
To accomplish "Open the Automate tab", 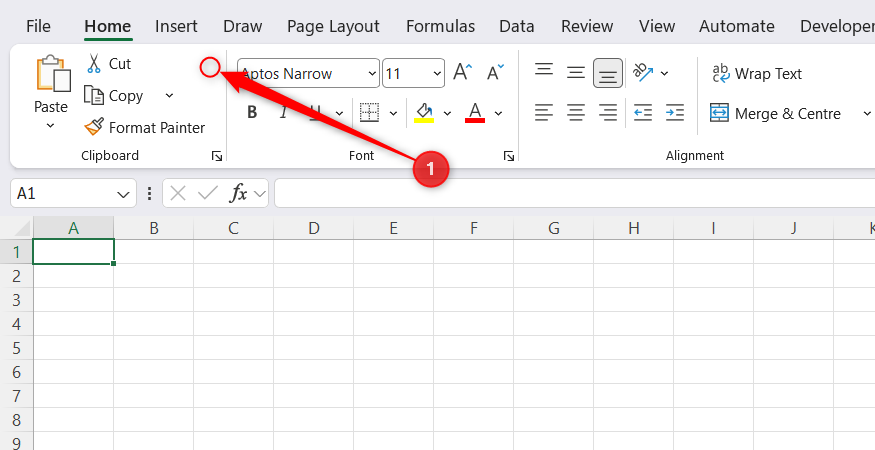I will [737, 26].
